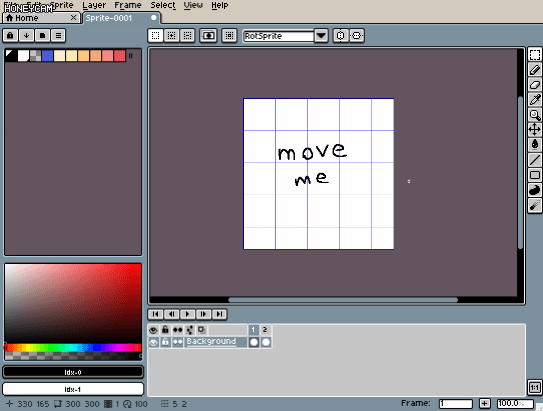Image resolution: width=543 pixels, height=411 pixels.
Task: Toggle continuous mode in timeline header
Action: pos(177,330)
